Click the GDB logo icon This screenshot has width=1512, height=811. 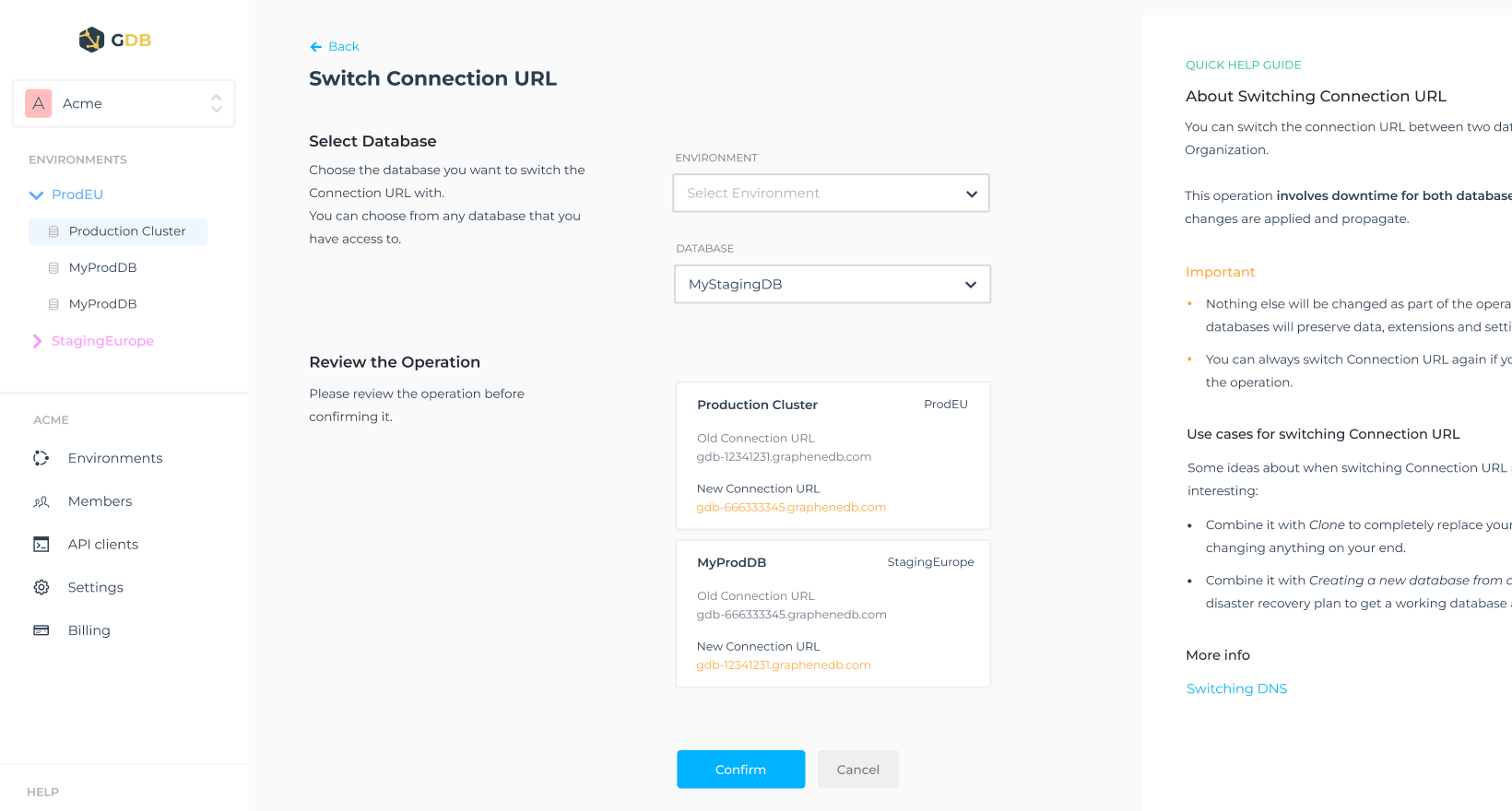91,40
